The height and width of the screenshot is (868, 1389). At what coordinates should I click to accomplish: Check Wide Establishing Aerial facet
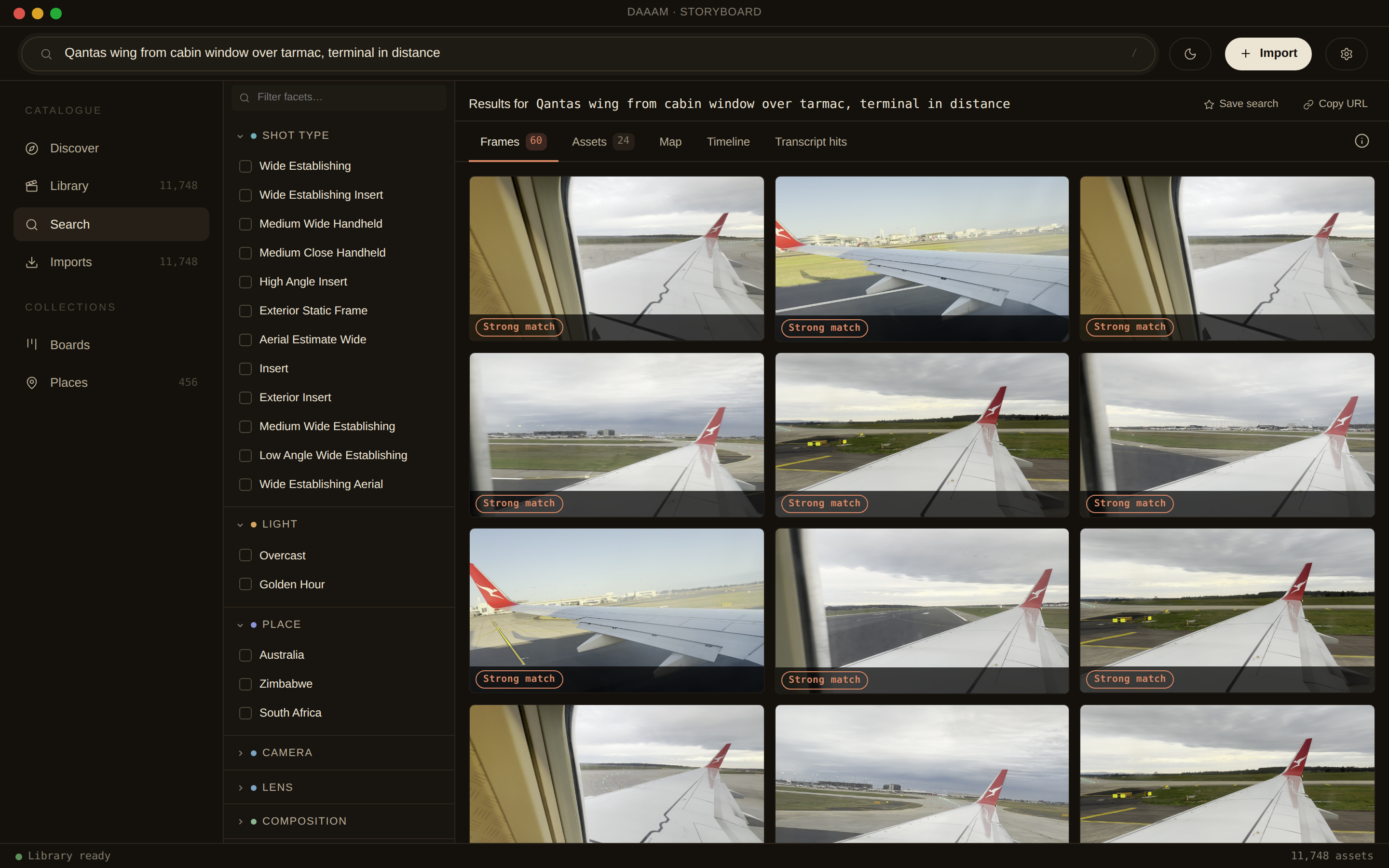coord(245,485)
